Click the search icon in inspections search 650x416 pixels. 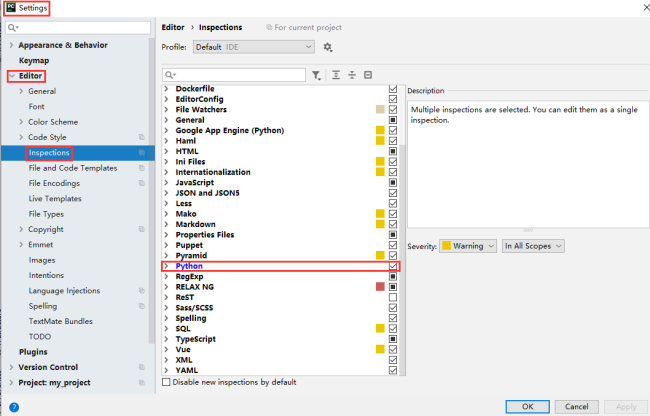[x=170, y=75]
